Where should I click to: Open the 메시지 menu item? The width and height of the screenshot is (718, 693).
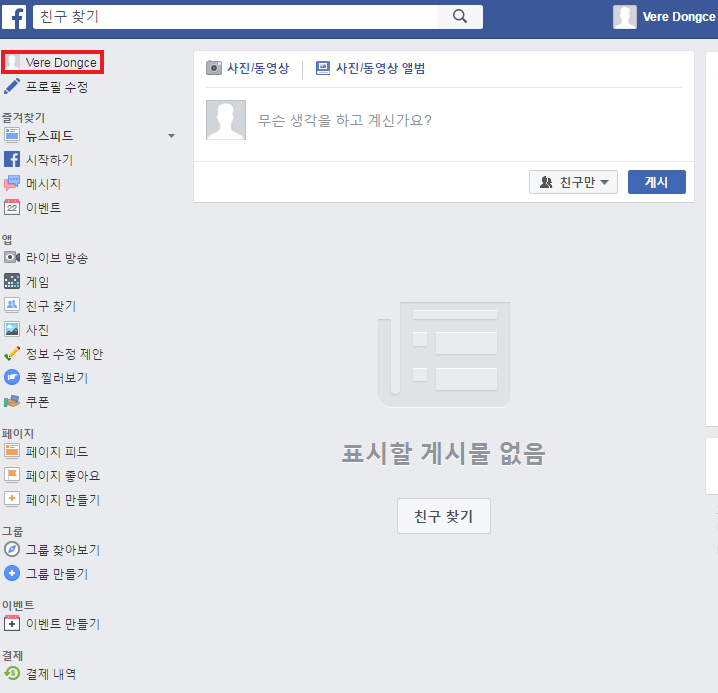[44, 184]
